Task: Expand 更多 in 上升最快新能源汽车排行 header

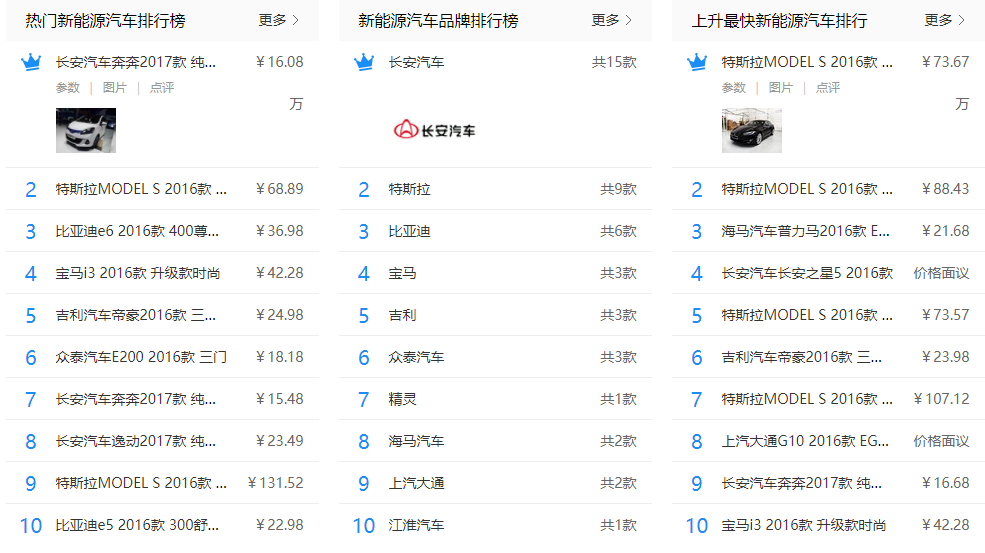Action: [x=945, y=20]
